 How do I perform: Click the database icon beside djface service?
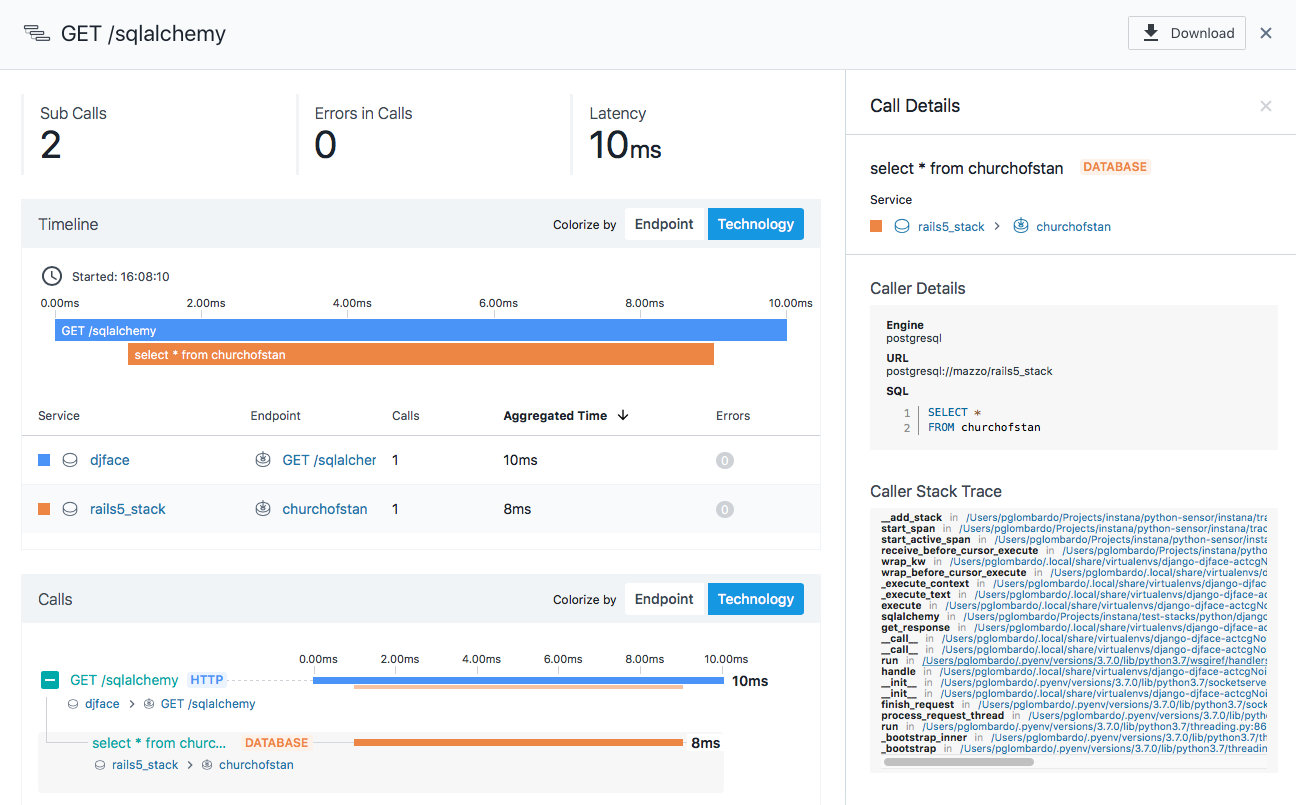[70, 460]
